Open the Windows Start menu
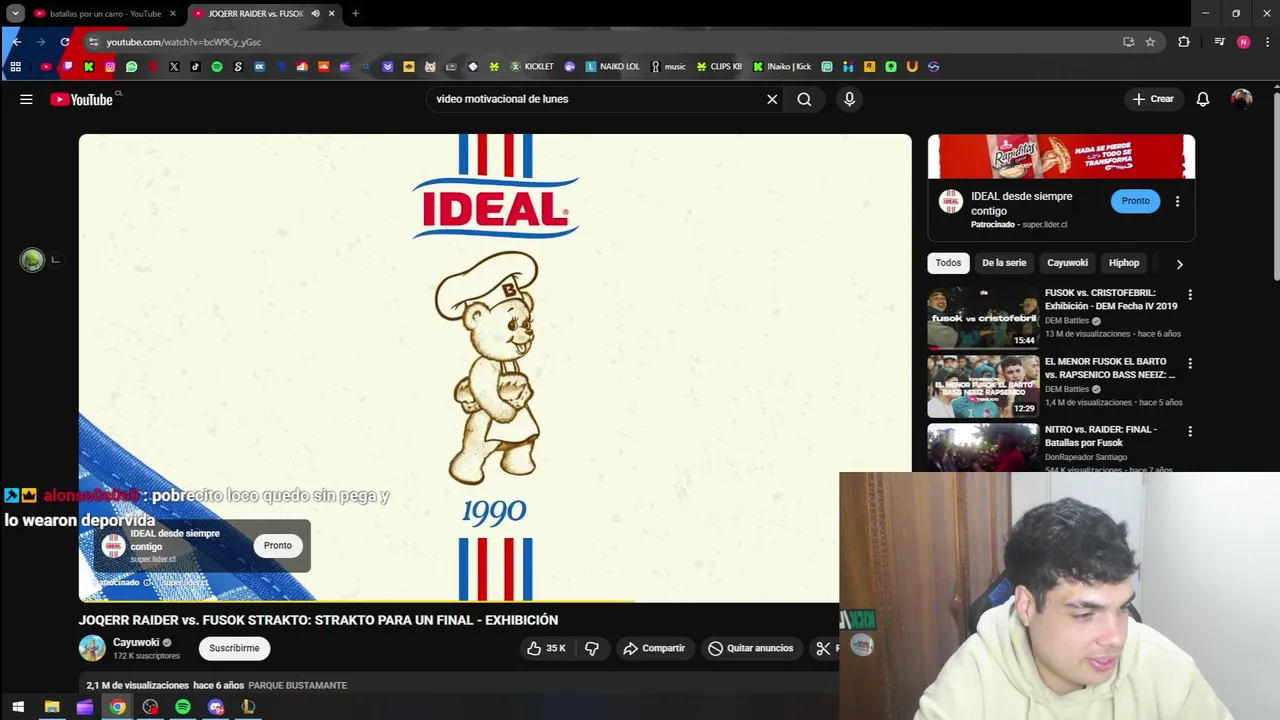Screen dimensions: 1280x720 coord(18,707)
